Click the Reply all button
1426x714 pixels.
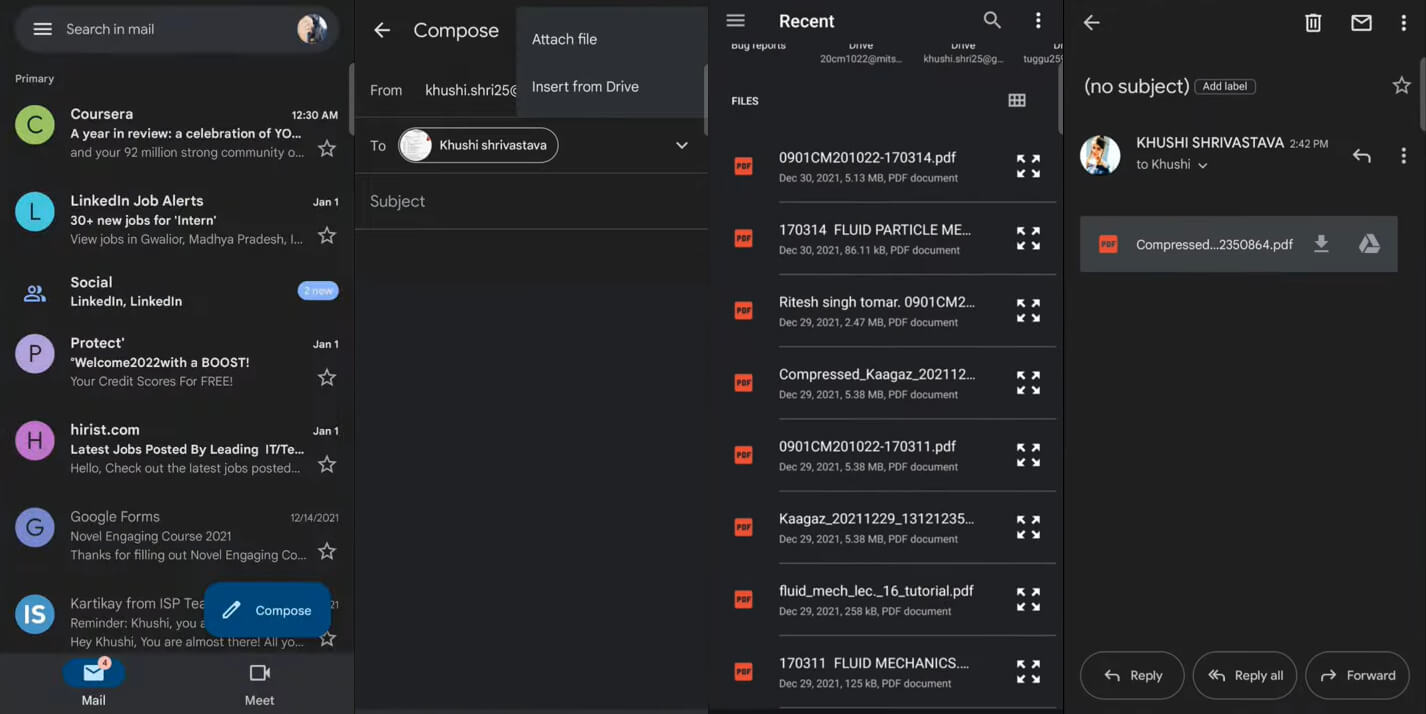1245,675
